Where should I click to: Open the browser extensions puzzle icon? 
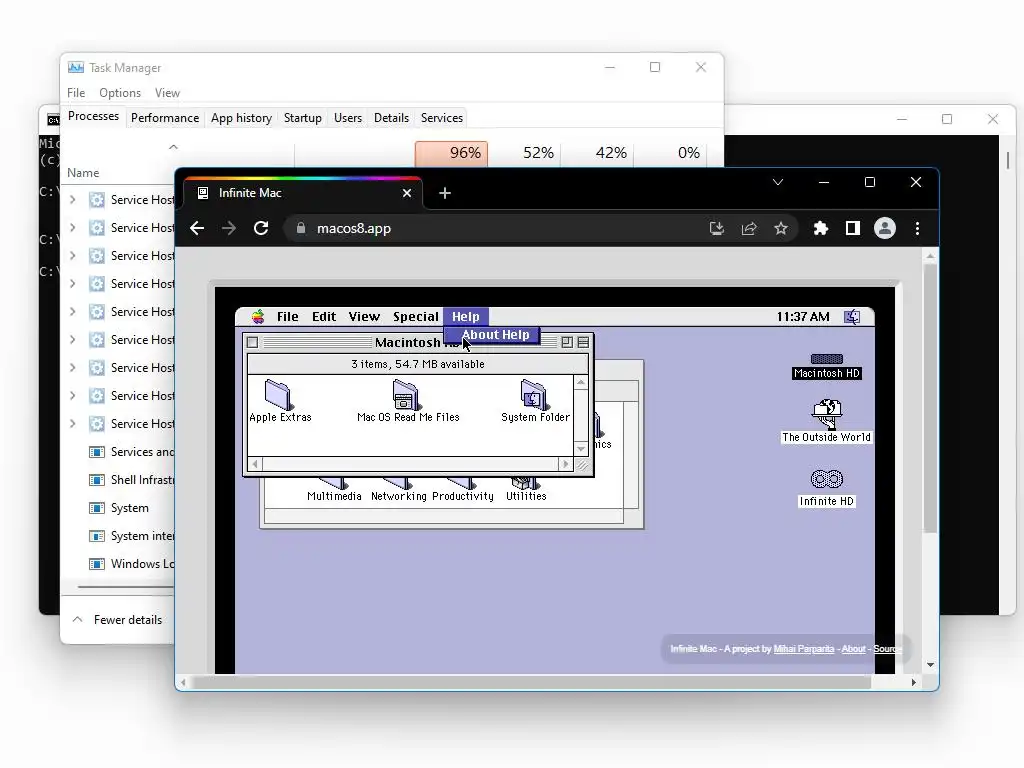[821, 228]
